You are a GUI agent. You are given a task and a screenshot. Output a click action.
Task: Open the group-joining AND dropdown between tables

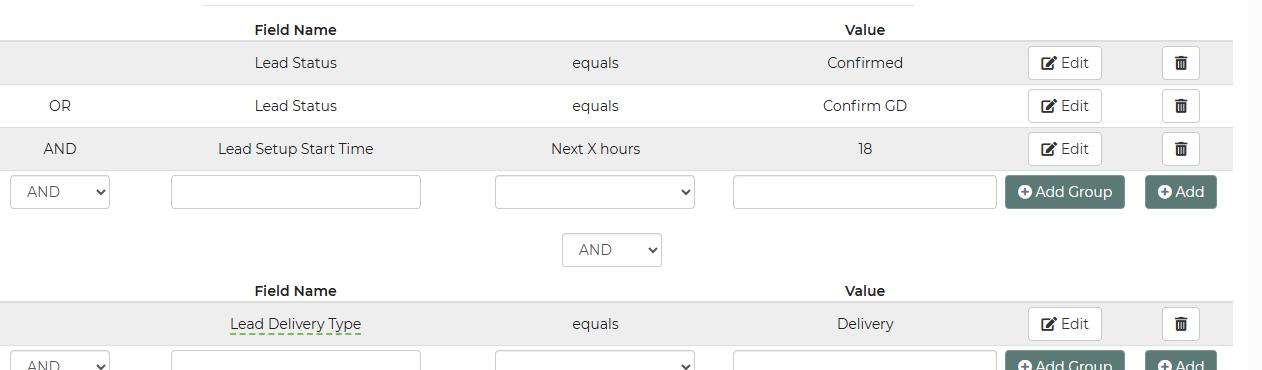pyautogui.click(x=612, y=250)
